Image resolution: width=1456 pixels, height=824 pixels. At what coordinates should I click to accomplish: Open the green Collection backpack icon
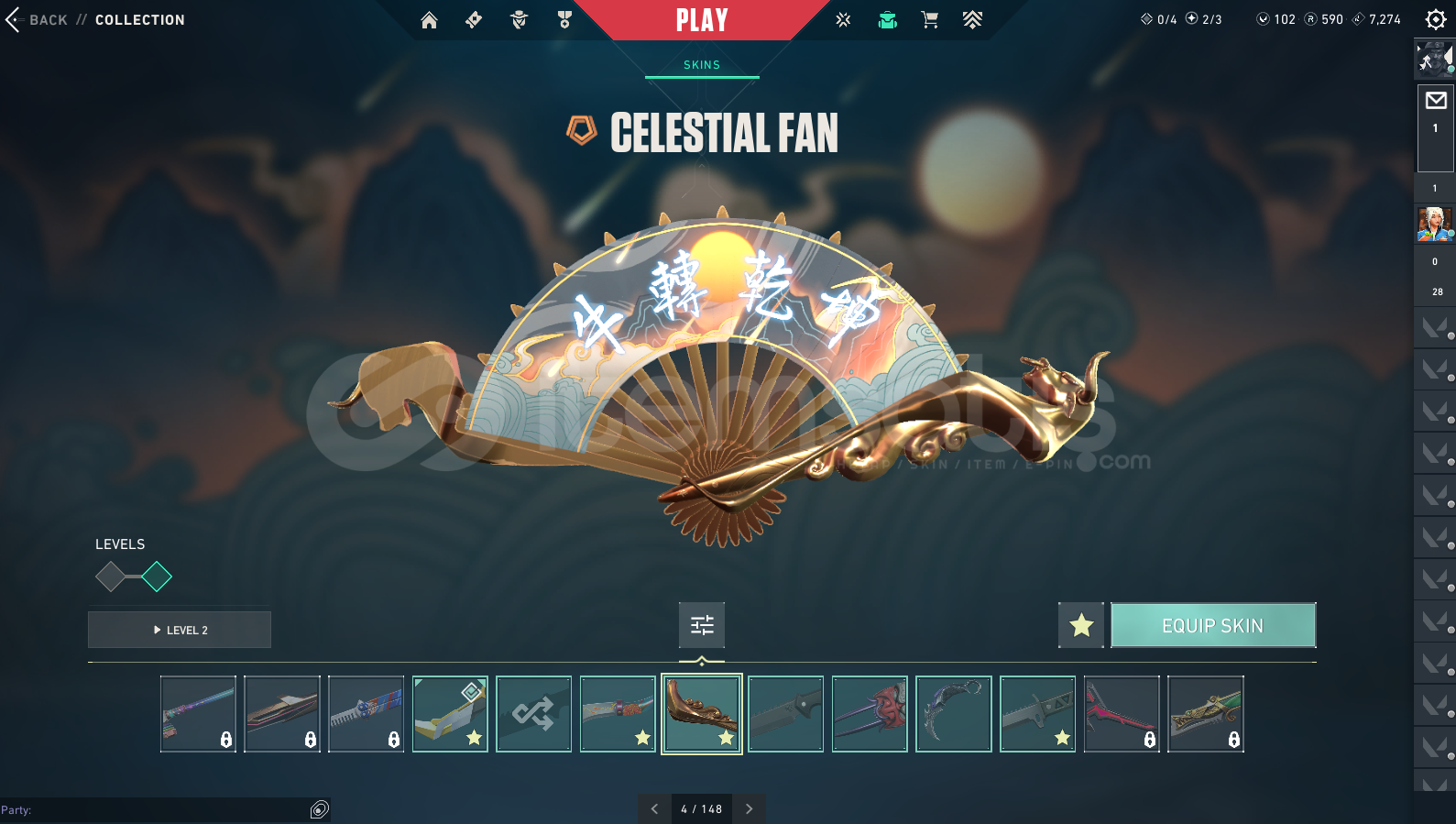[887, 20]
